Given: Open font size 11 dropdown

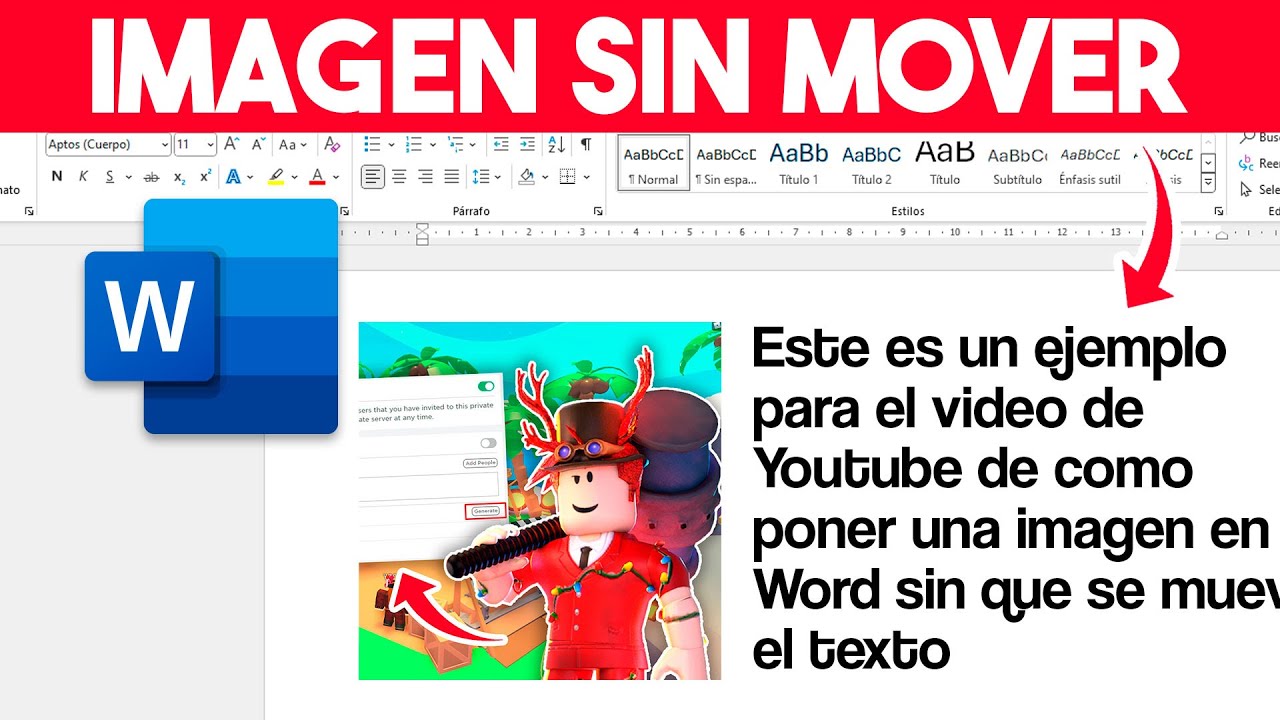Looking at the screenshot, I should tap(210, 145).
